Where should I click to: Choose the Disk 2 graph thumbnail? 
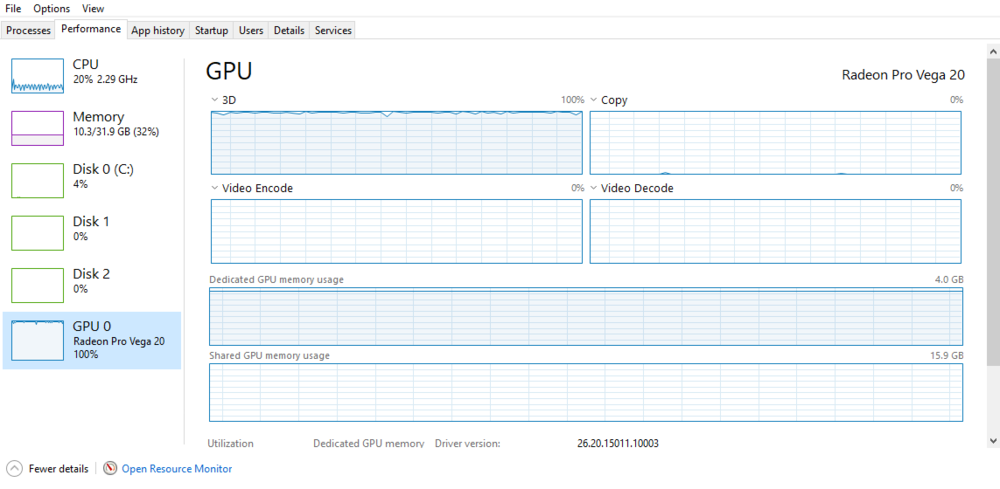coord(37,285)
